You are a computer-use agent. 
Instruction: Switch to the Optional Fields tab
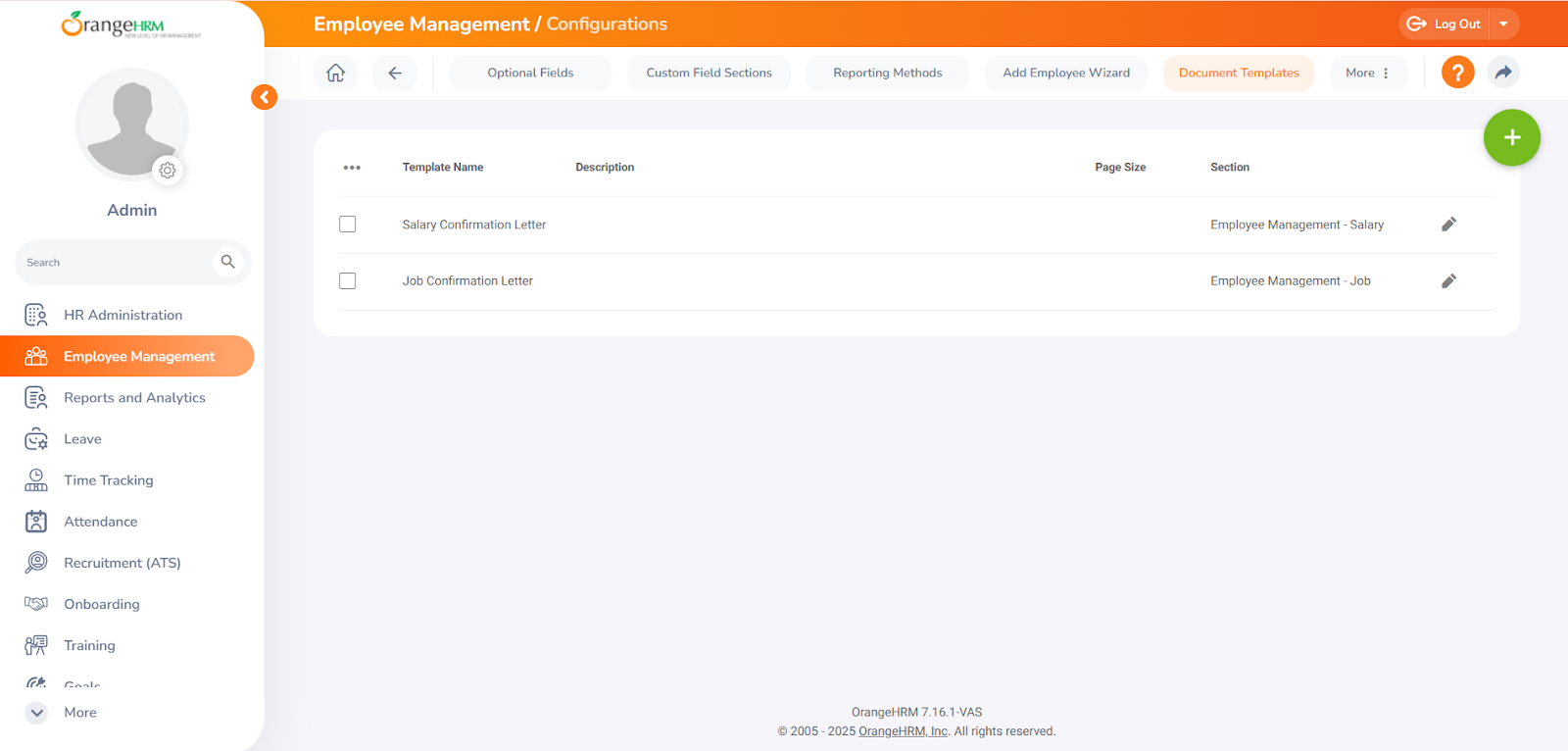click(530, 73)
